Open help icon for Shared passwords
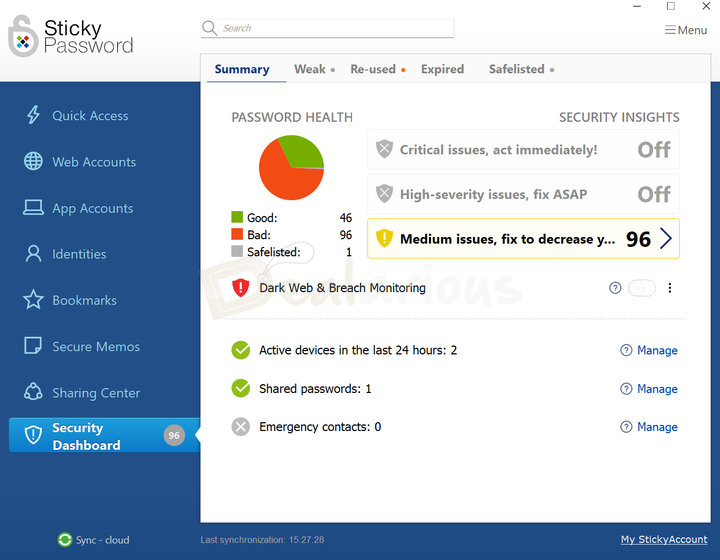This screenshot has width=720, height=560. pyautogui.click(x=626, y=389)
